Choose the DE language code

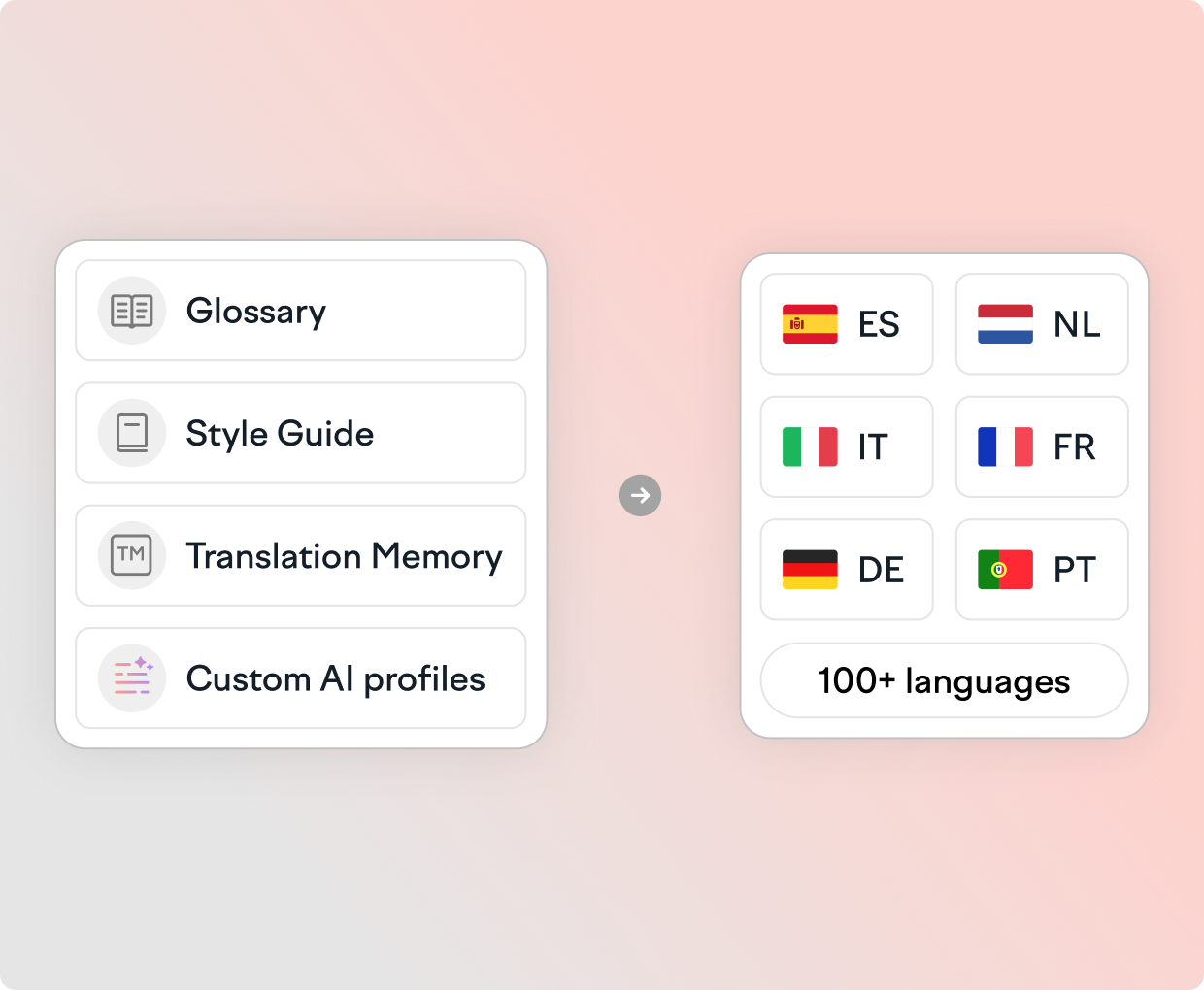881,570
